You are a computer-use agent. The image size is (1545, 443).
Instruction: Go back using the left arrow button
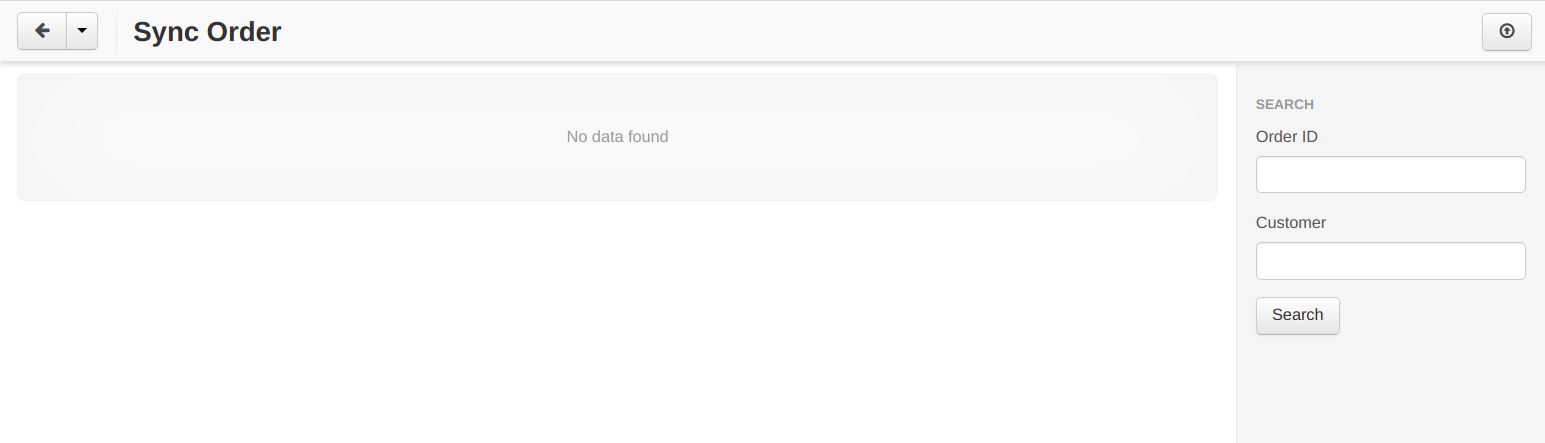click(42, 31)
